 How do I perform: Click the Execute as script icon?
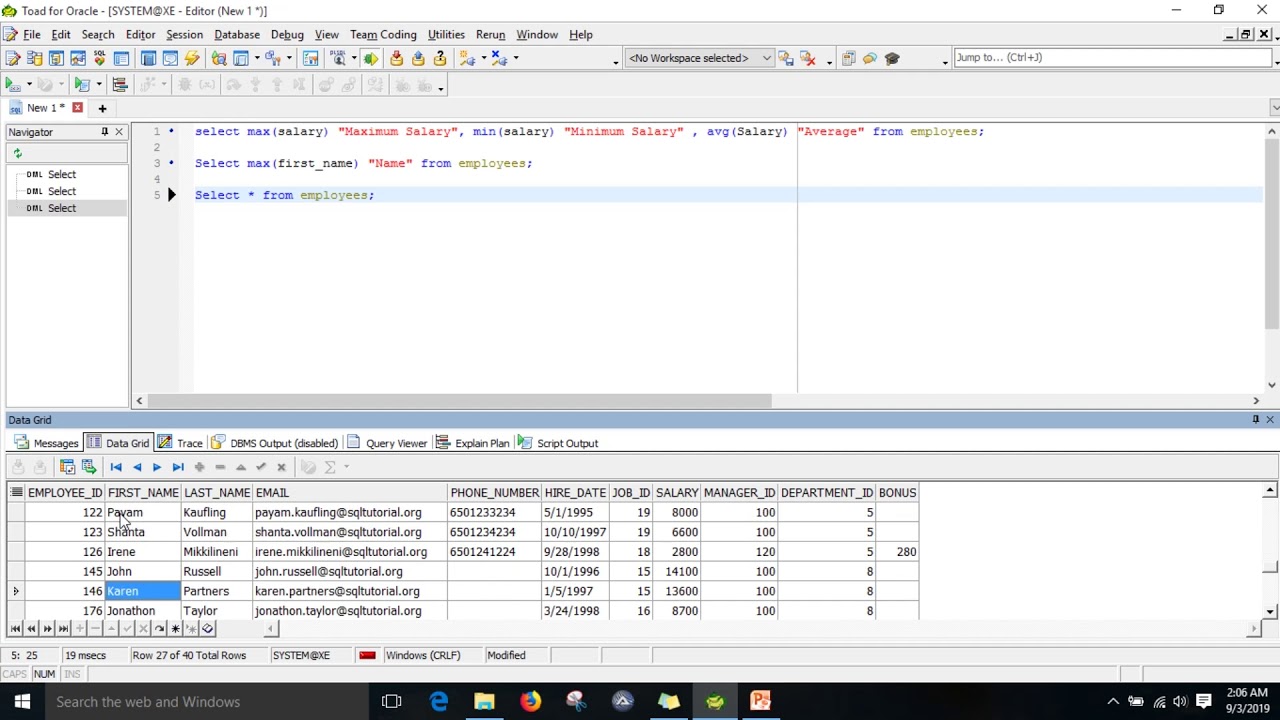point(82,84)
